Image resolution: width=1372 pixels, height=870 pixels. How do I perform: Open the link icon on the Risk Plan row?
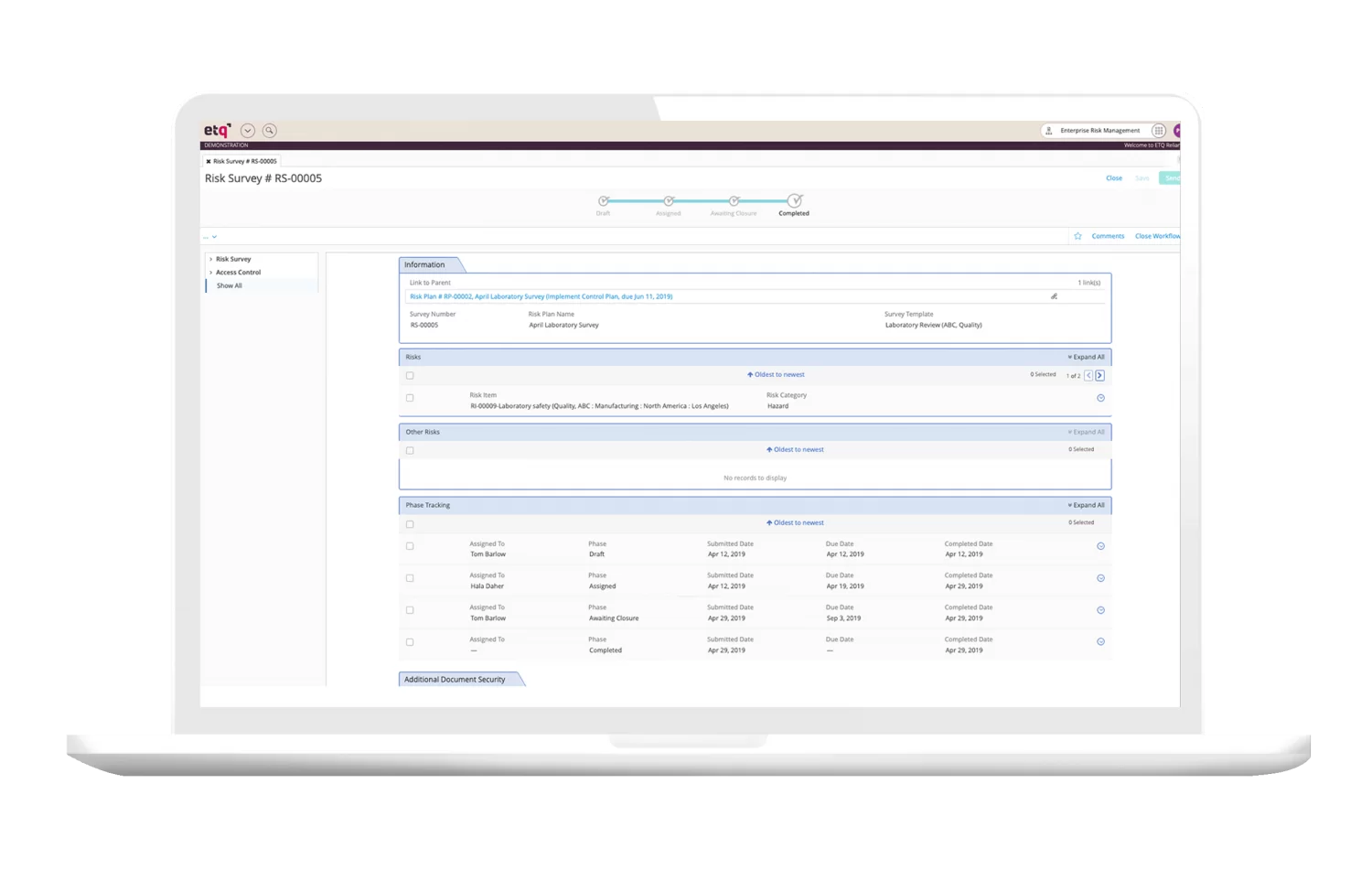click(x=1053, y=296)
